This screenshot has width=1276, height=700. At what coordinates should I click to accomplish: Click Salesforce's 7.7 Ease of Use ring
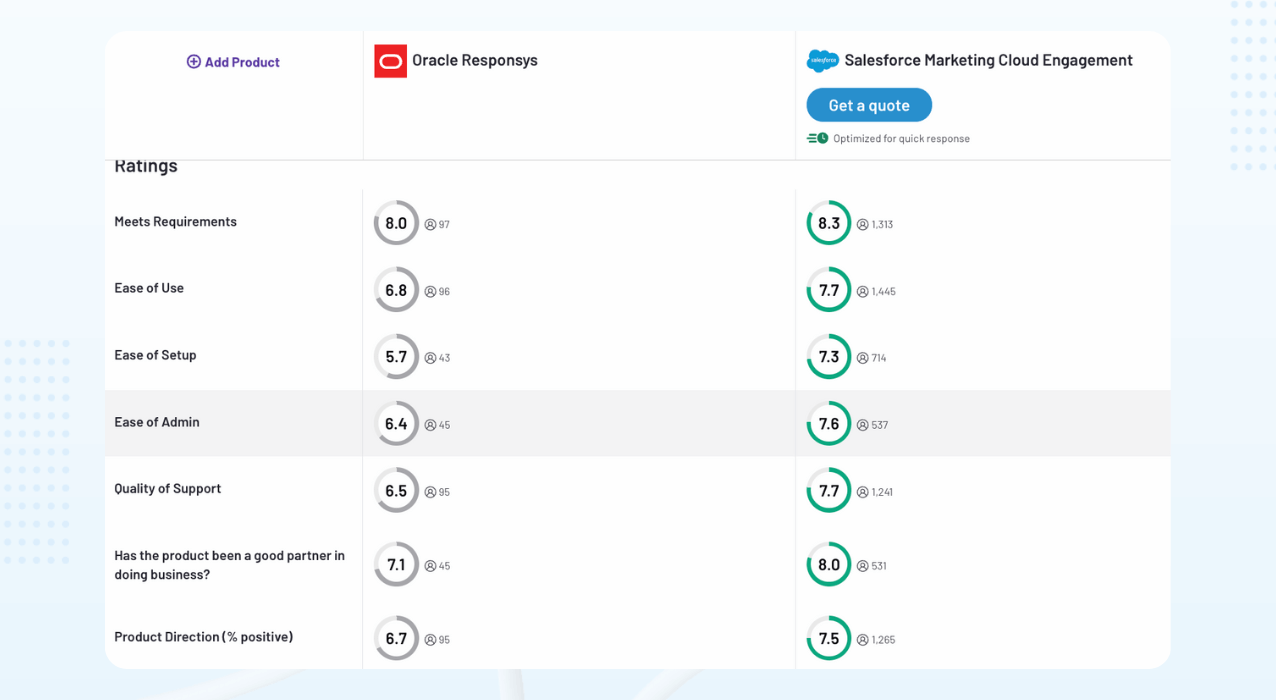click(829, 290)
